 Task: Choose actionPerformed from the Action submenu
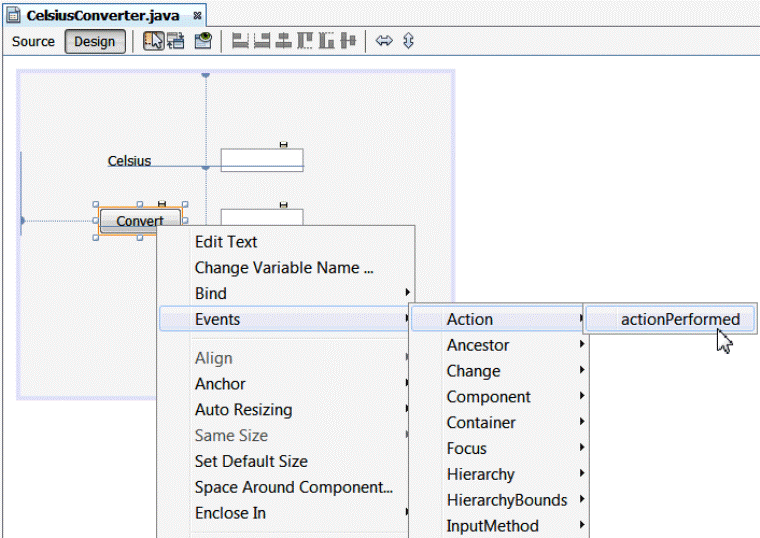(x=680, y=320)
